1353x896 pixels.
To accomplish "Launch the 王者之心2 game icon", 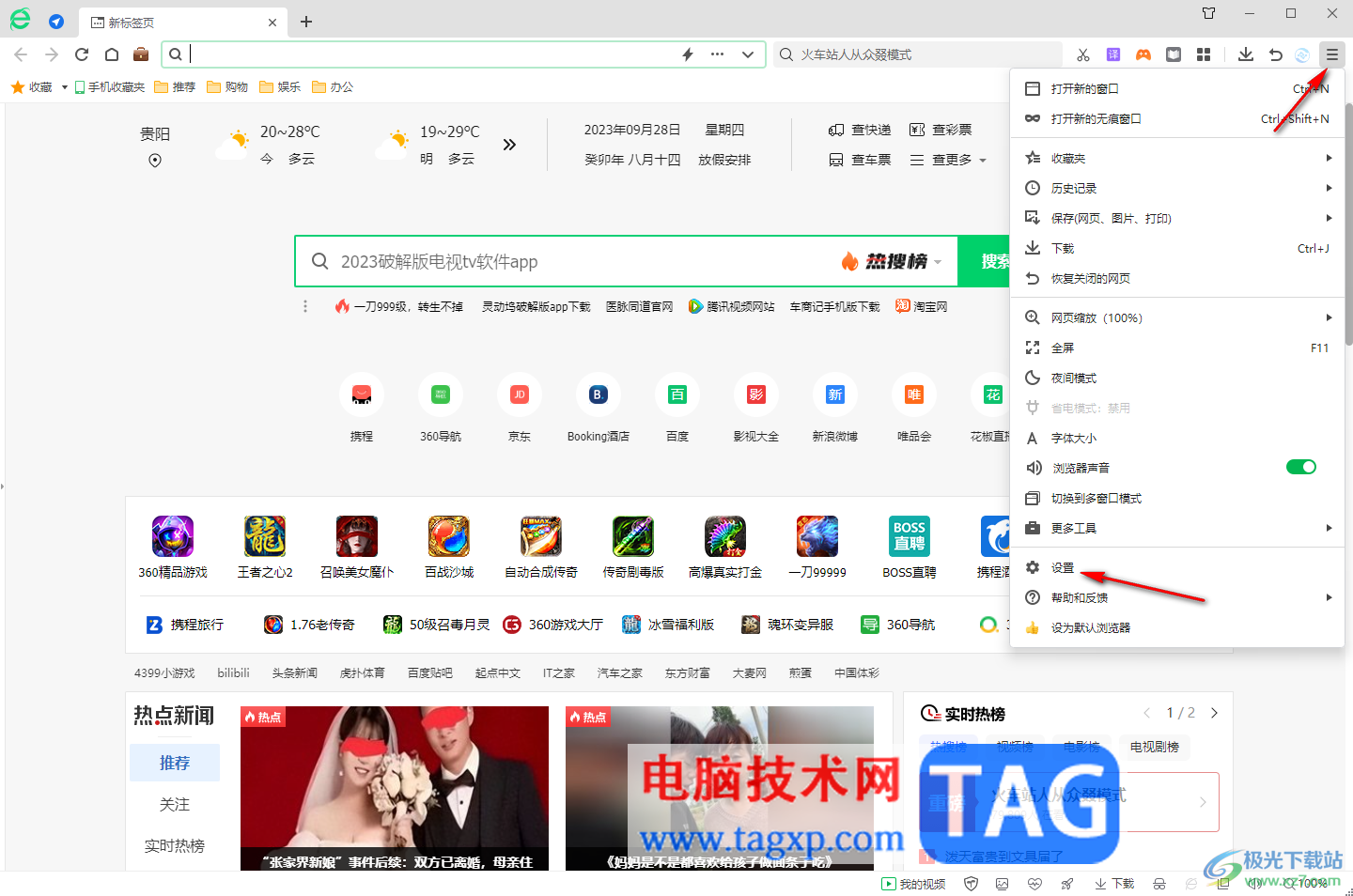I will [265, 536].
